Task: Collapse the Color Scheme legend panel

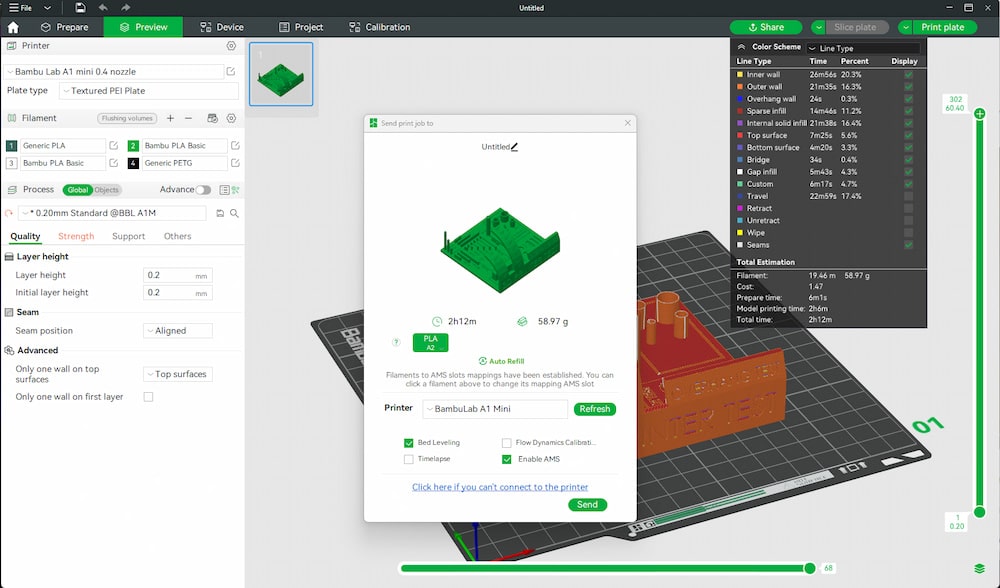Action: [x=741, y=47]
